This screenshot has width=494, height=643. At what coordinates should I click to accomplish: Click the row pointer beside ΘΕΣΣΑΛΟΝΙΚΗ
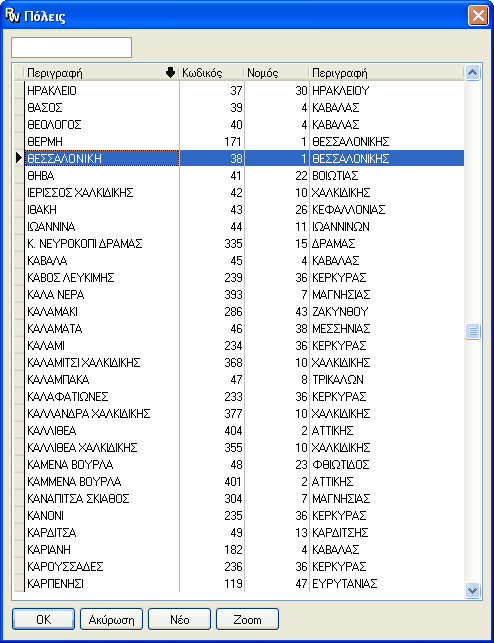coord(18,158)
